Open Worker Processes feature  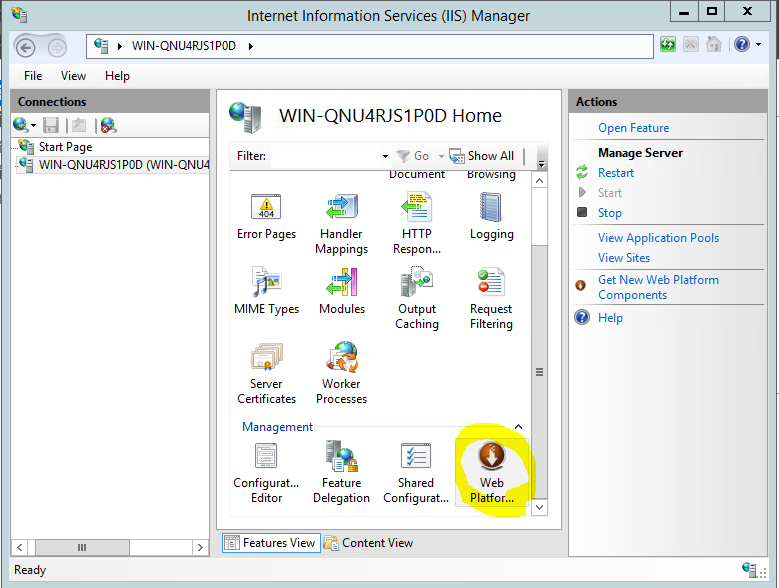click(x=341, y=374)
